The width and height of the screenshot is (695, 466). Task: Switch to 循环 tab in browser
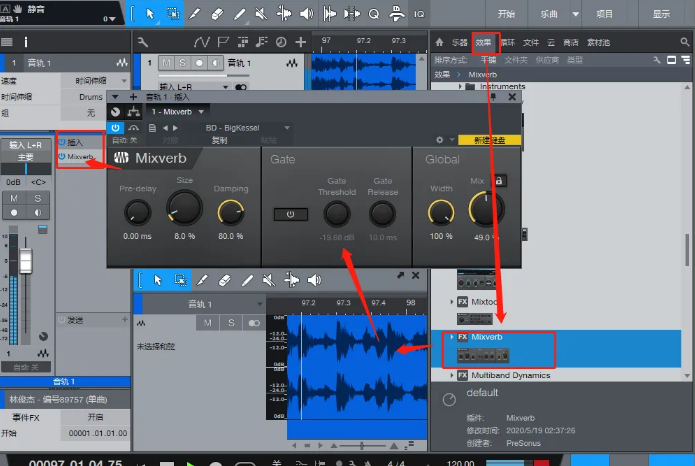tap(508, 43)
